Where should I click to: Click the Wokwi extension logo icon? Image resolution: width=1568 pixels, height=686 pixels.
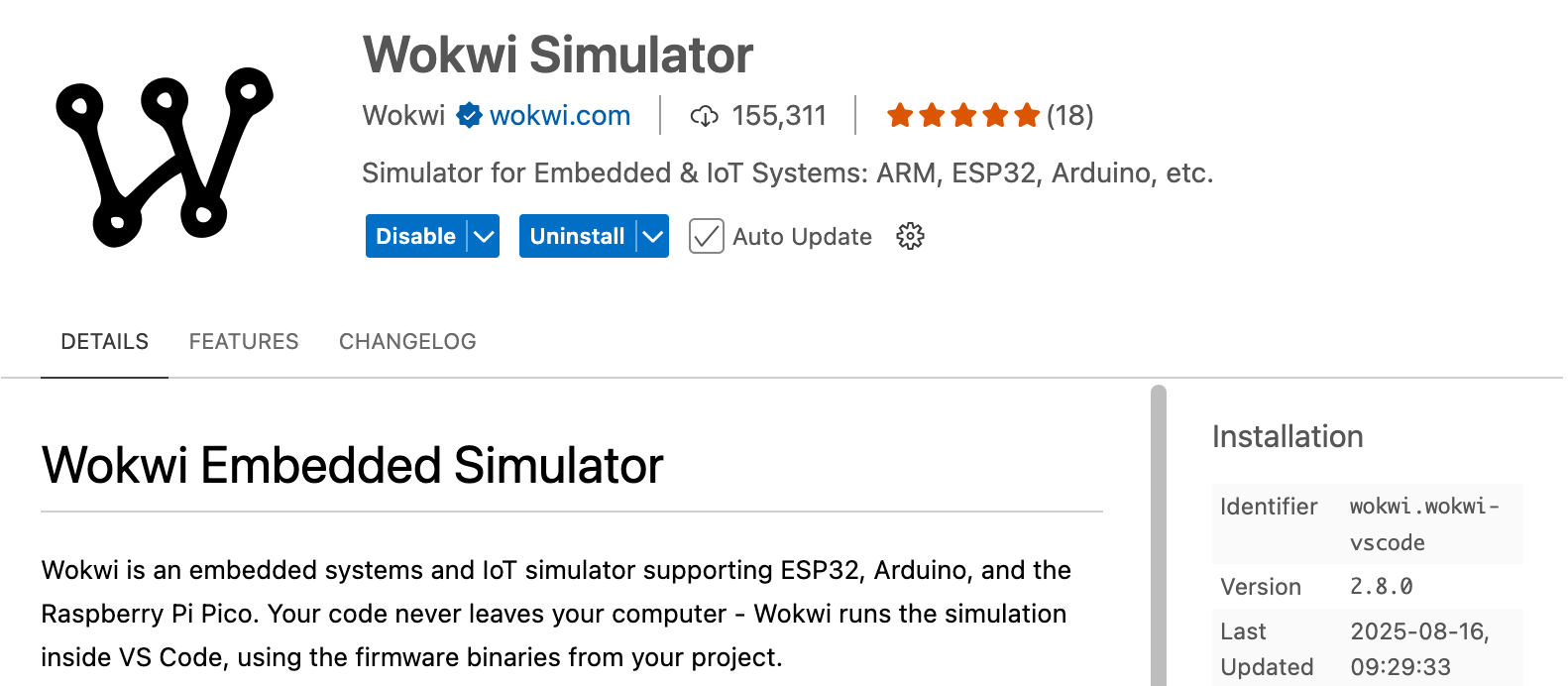point(164,157)
